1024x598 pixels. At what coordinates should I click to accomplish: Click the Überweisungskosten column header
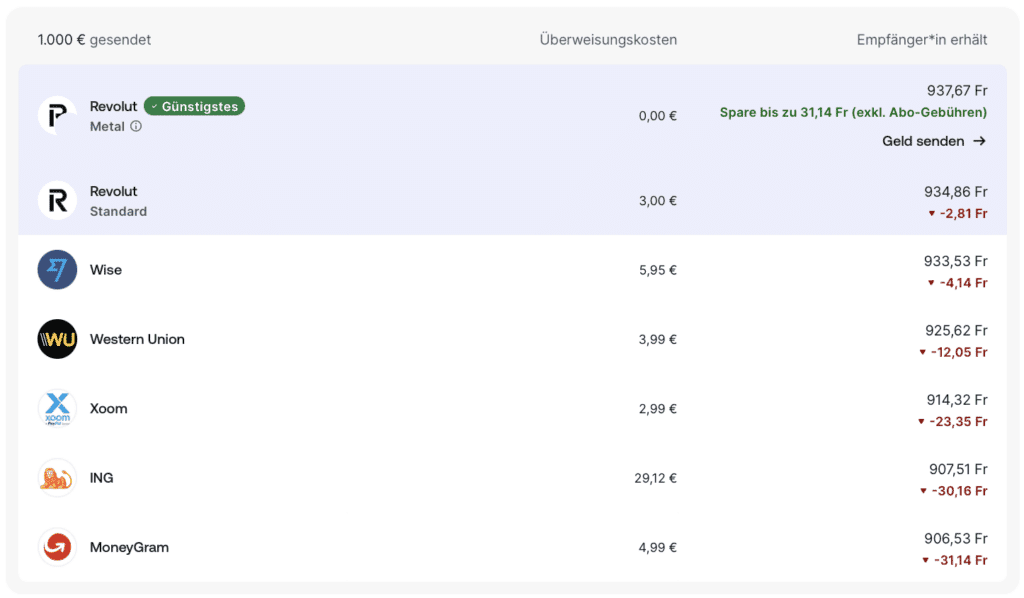[x=608, y=40]
